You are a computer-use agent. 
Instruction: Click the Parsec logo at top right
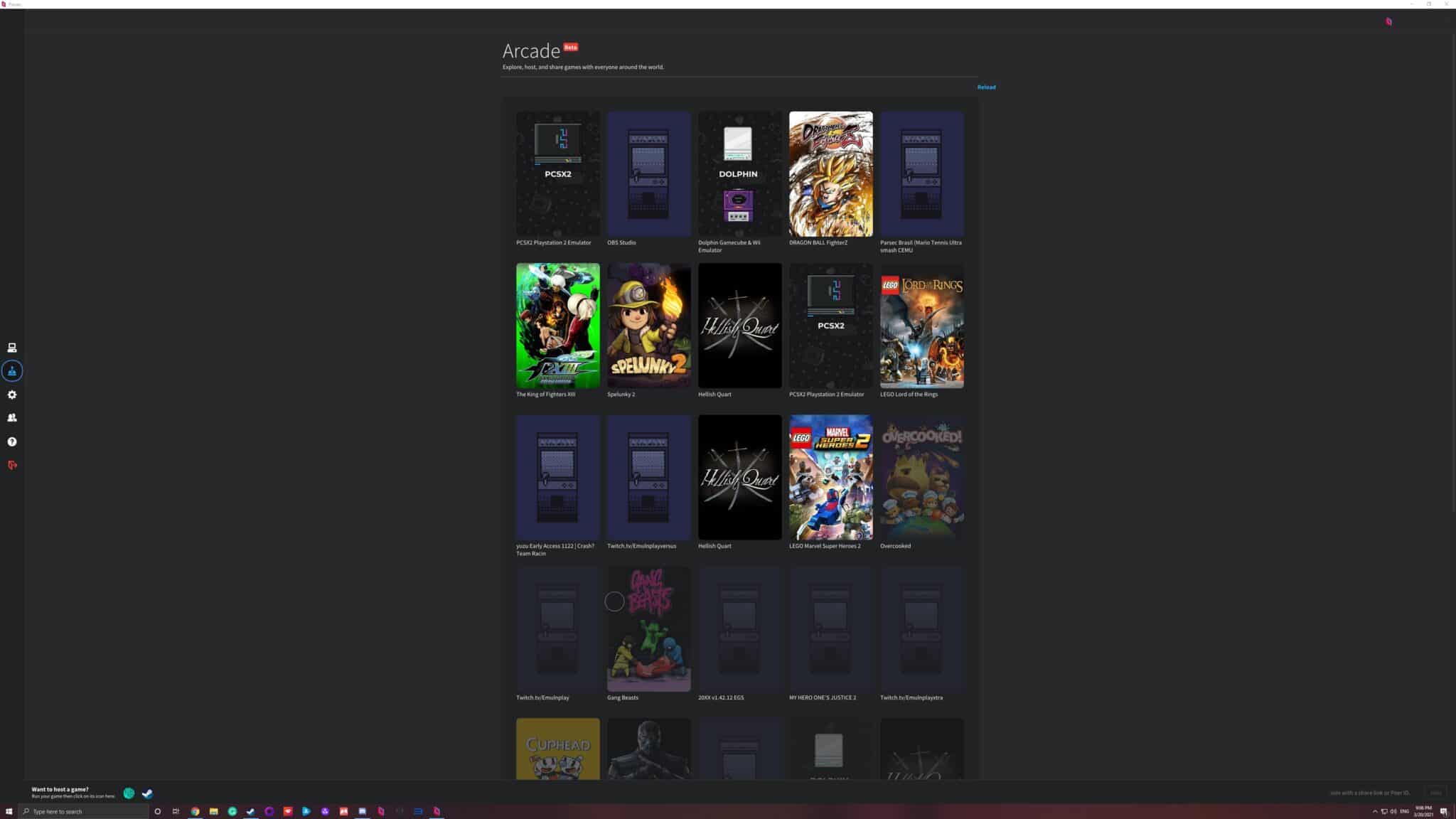pyautogui.click(x=1388, y=21)
